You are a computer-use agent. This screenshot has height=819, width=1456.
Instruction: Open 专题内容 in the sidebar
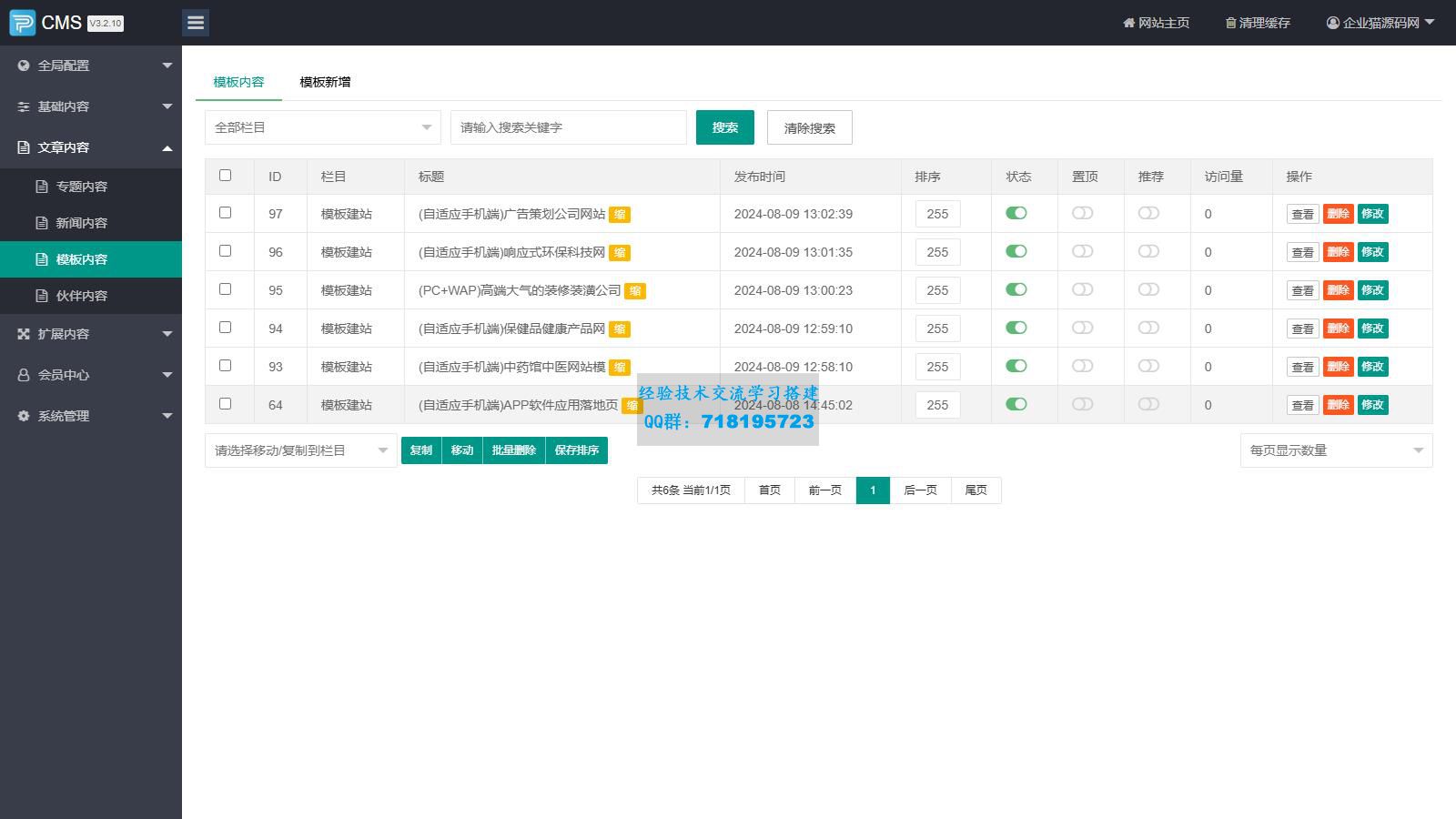pos(91,187)
